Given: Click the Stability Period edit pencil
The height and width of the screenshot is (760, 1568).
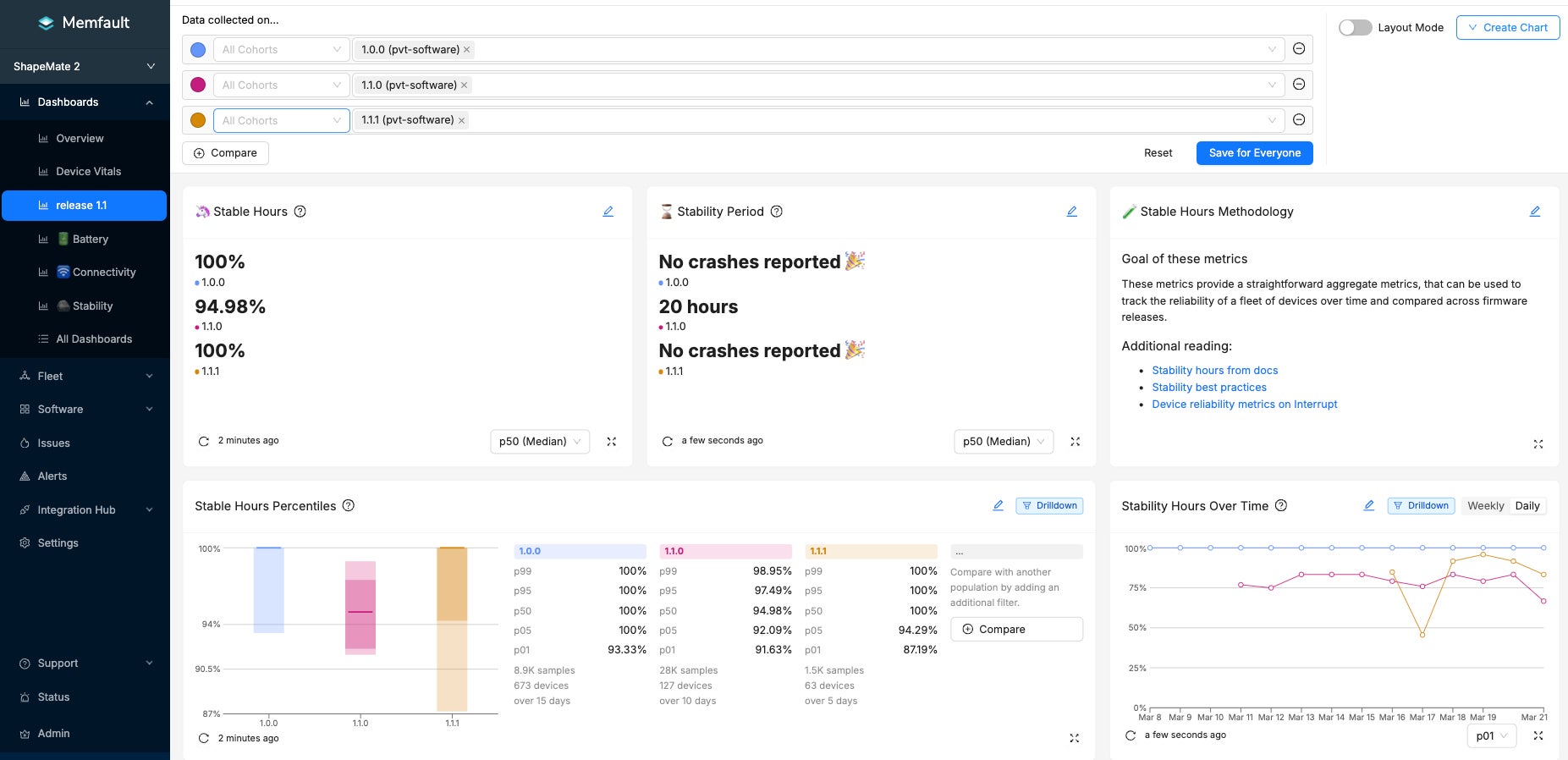Looking at the screenshot, I should [1071, 212].
